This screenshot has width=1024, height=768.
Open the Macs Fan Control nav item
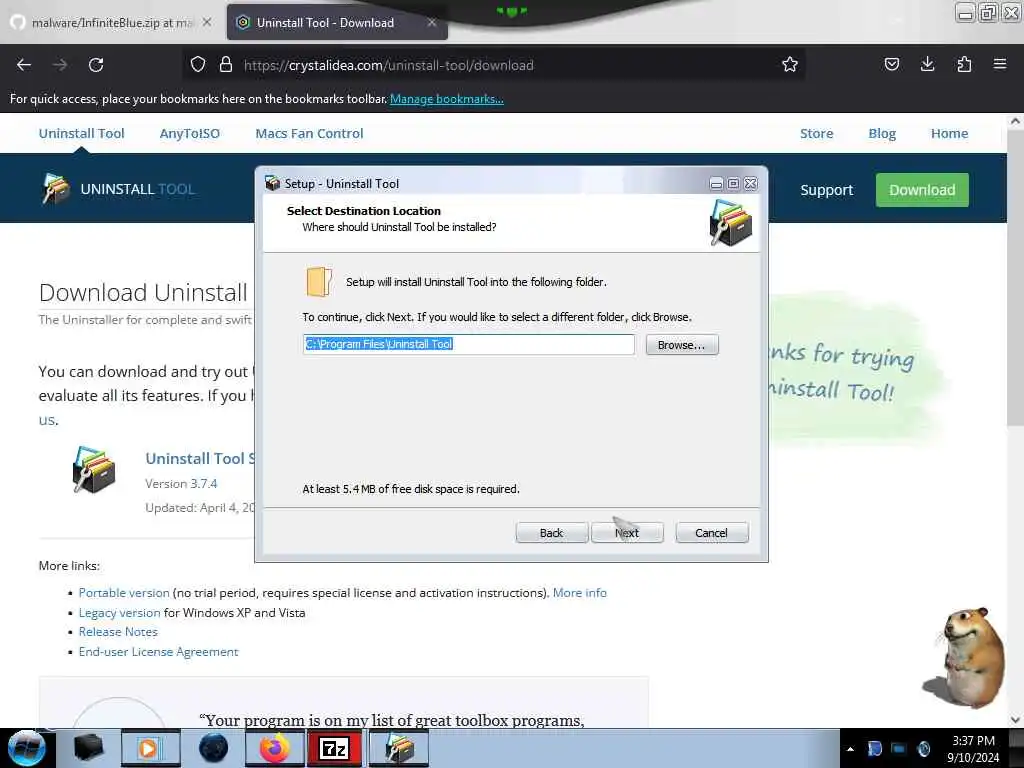pyautogui.click(x=309, y=133)
